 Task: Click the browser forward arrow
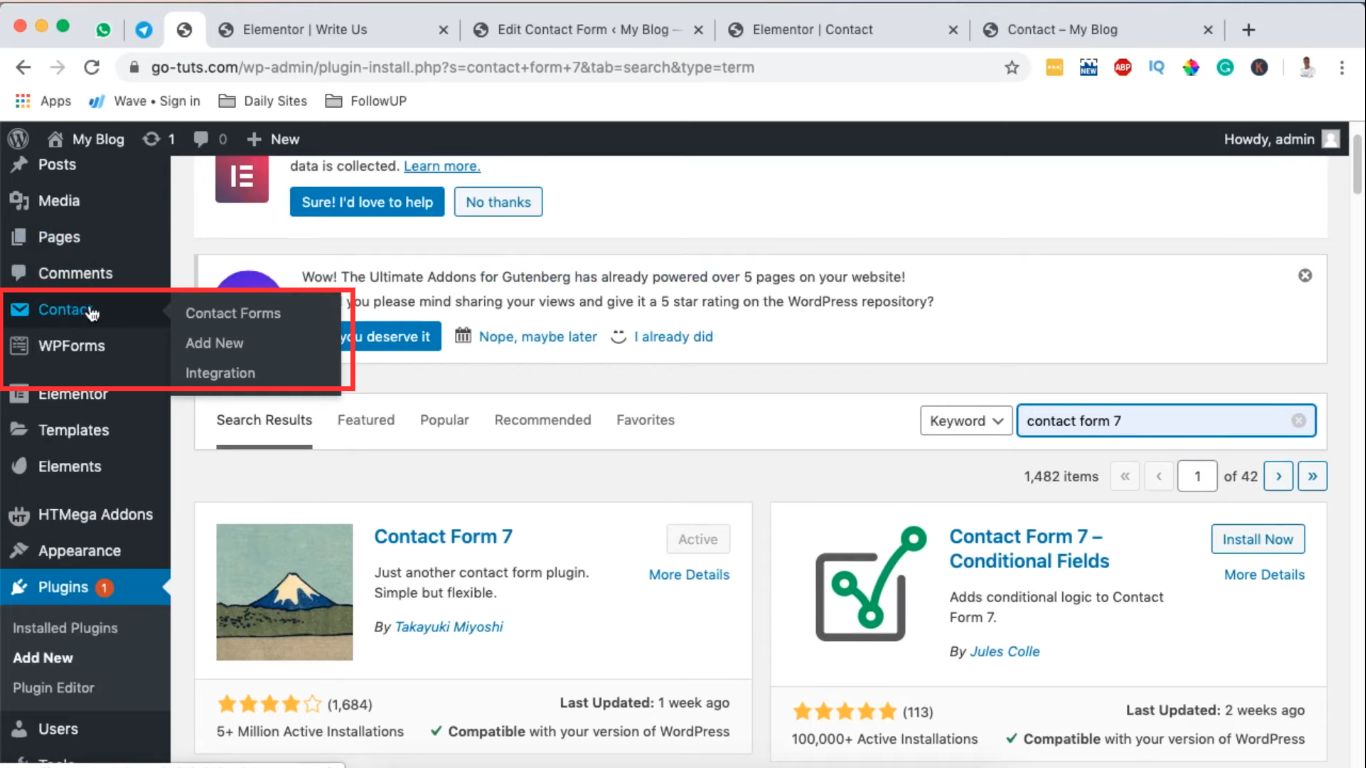pos(58,68)
